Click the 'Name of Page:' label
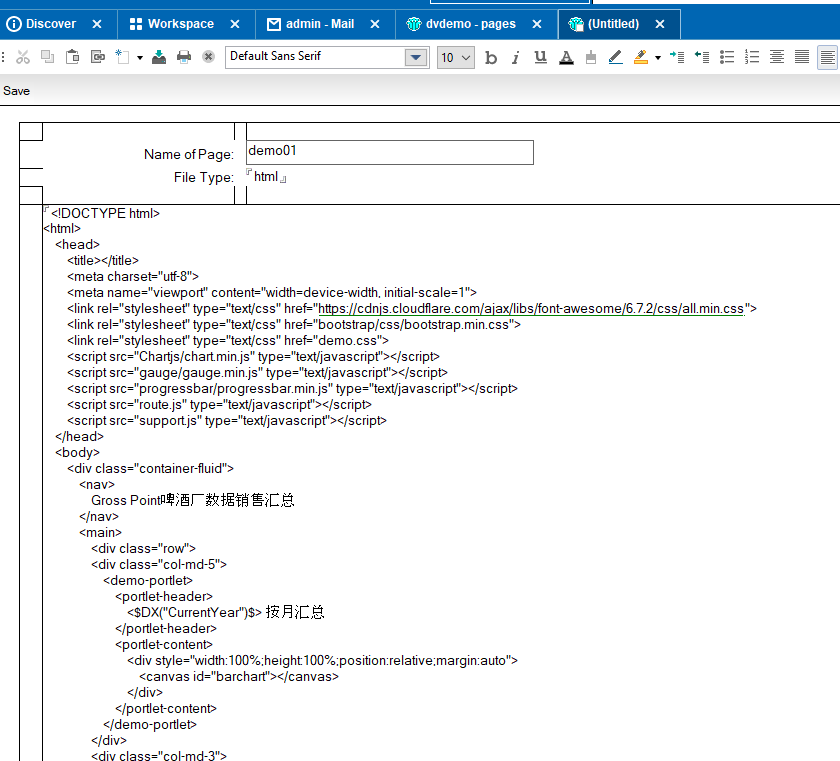The image size is (840, 761). click(189, 155)
